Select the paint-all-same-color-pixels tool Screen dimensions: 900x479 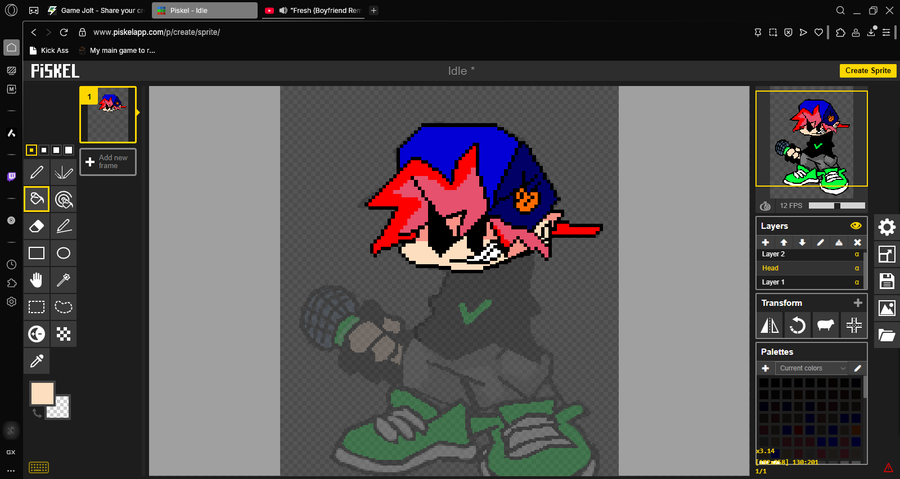pos(64,199)
